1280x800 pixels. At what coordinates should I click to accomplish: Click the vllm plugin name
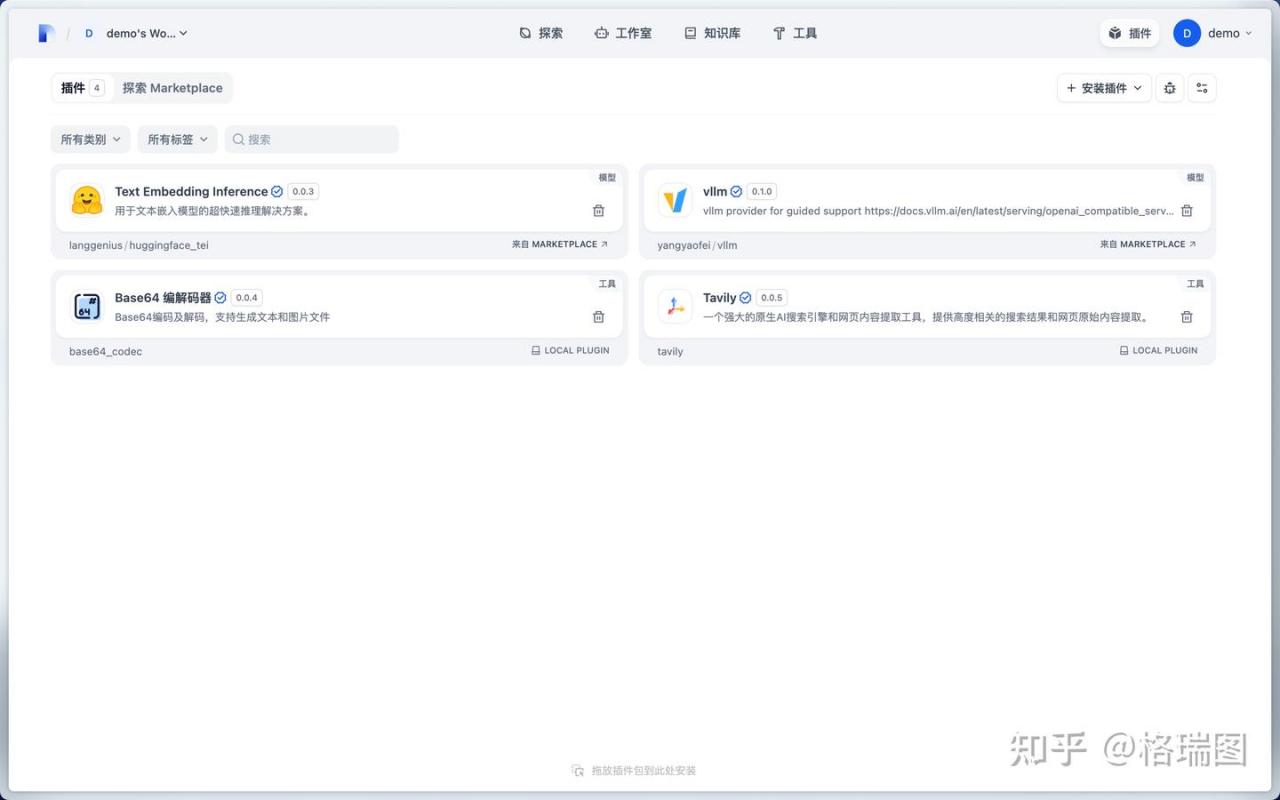pyautogui.click(x=715, y=191)
